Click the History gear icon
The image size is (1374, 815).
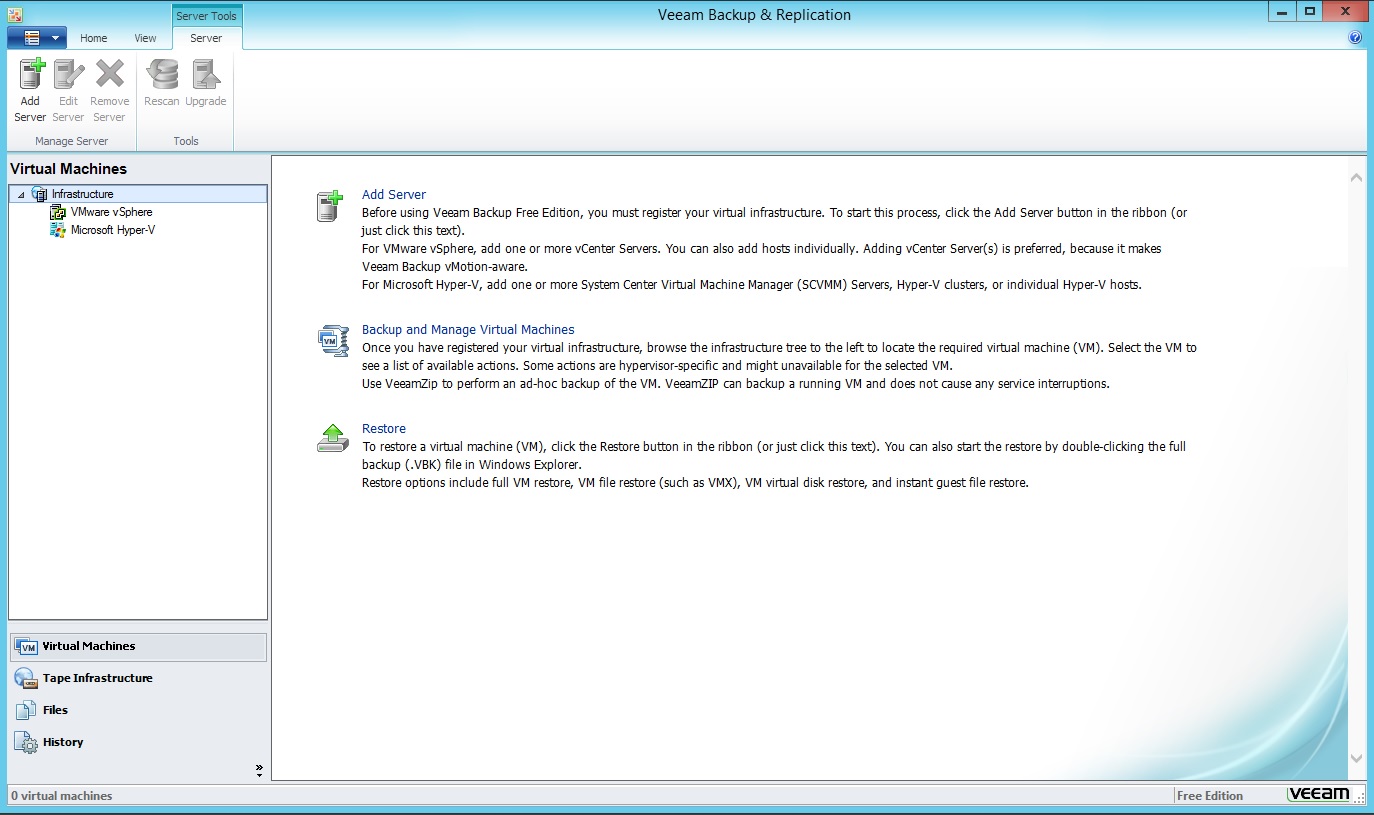pyautogui.click(x=26, y=742)
